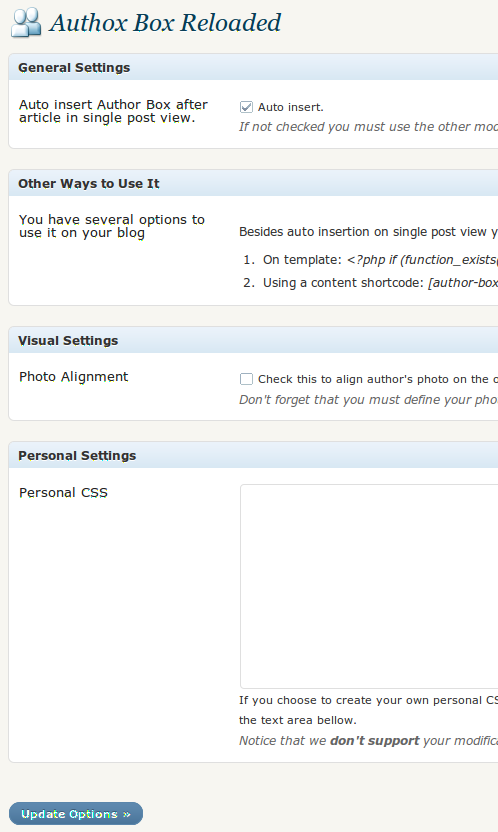Click the Photo Alignment label
The height and width of the screenshot is (832, 498).
[x=74, y=377]
